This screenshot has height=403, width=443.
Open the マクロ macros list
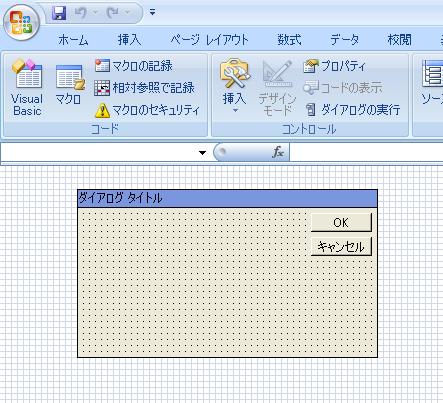pyautogui.click(x=69, y=85)
